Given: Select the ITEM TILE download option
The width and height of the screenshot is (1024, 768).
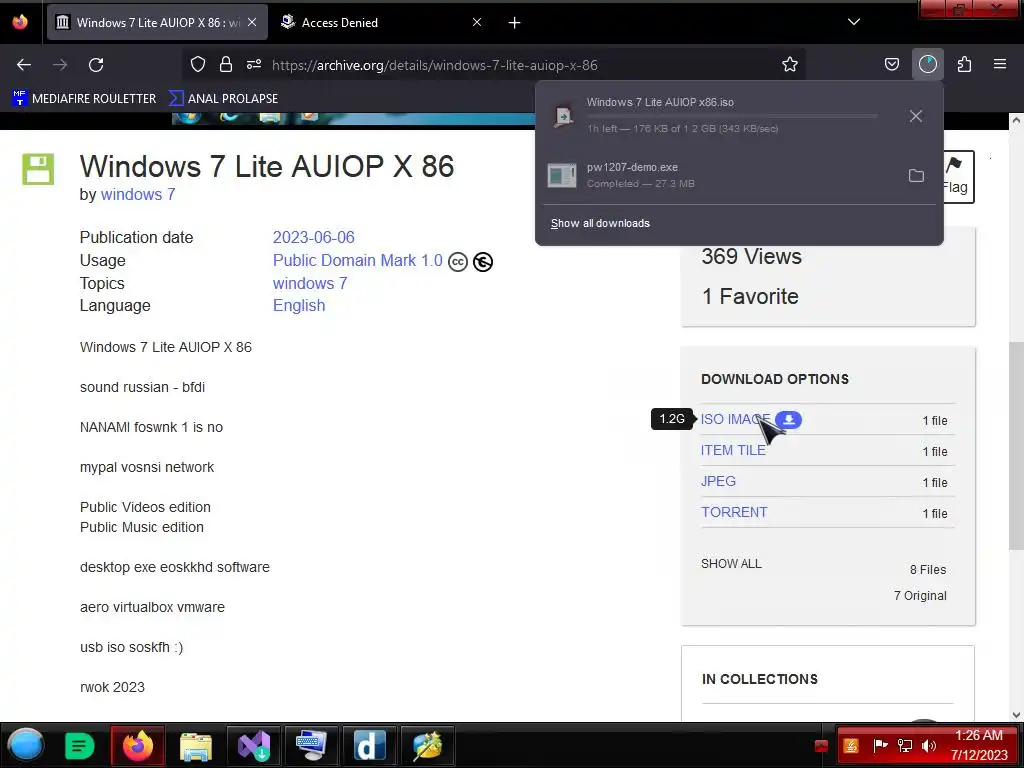Looking at the screenshot, I should click(x=733, y=451).
